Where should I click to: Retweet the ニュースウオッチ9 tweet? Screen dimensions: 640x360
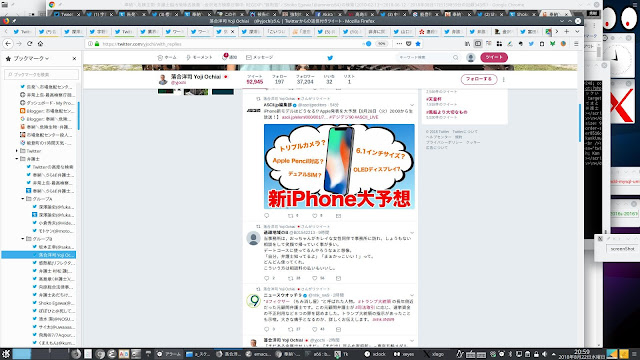coord(291,329)
